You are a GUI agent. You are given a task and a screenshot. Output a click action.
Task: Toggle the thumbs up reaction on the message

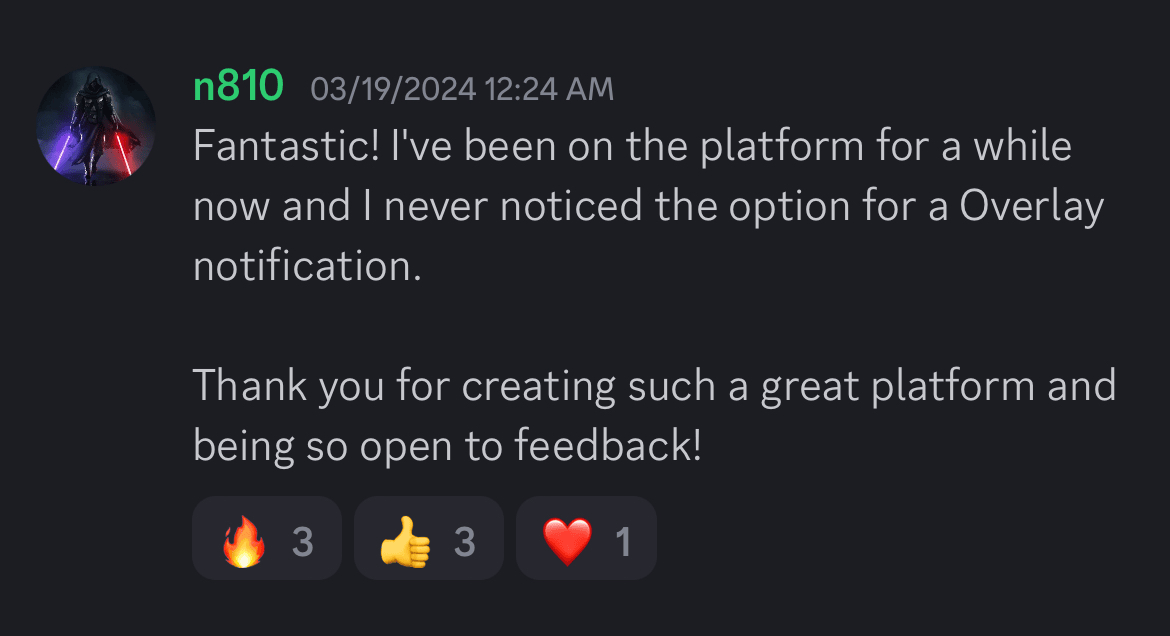click(428, 538)
